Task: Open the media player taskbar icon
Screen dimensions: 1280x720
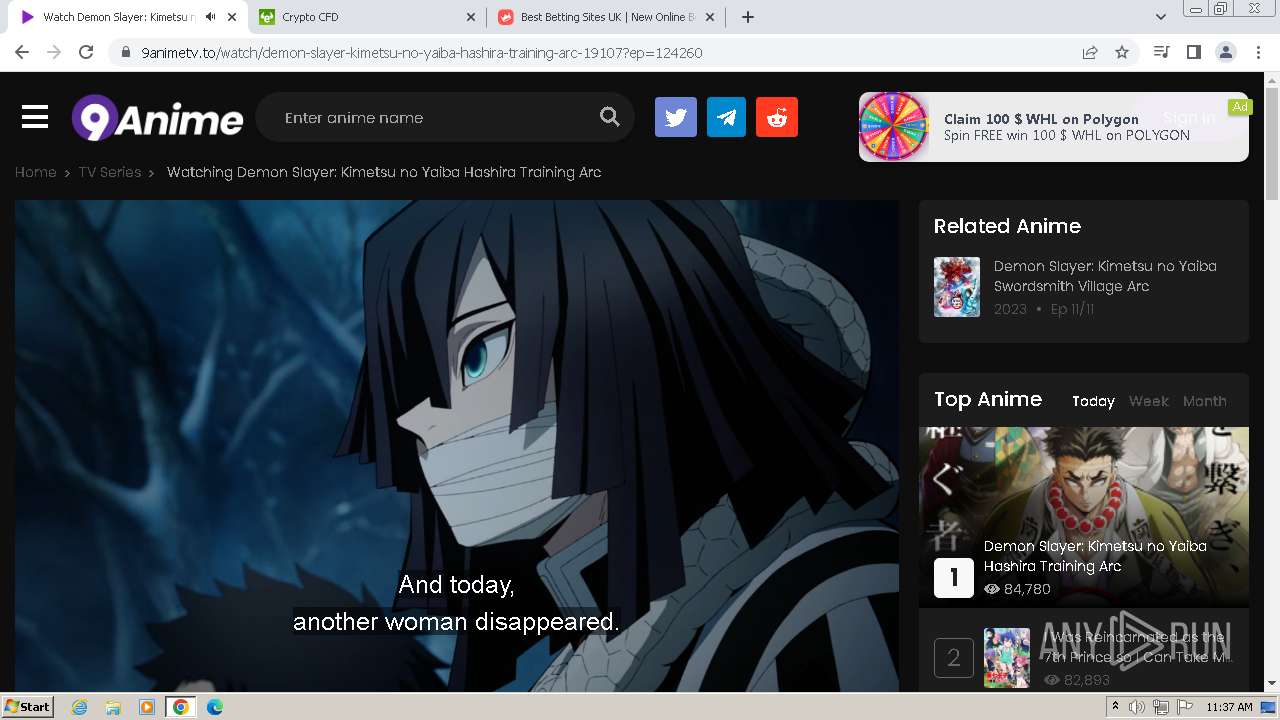Action: pos(147,707)
